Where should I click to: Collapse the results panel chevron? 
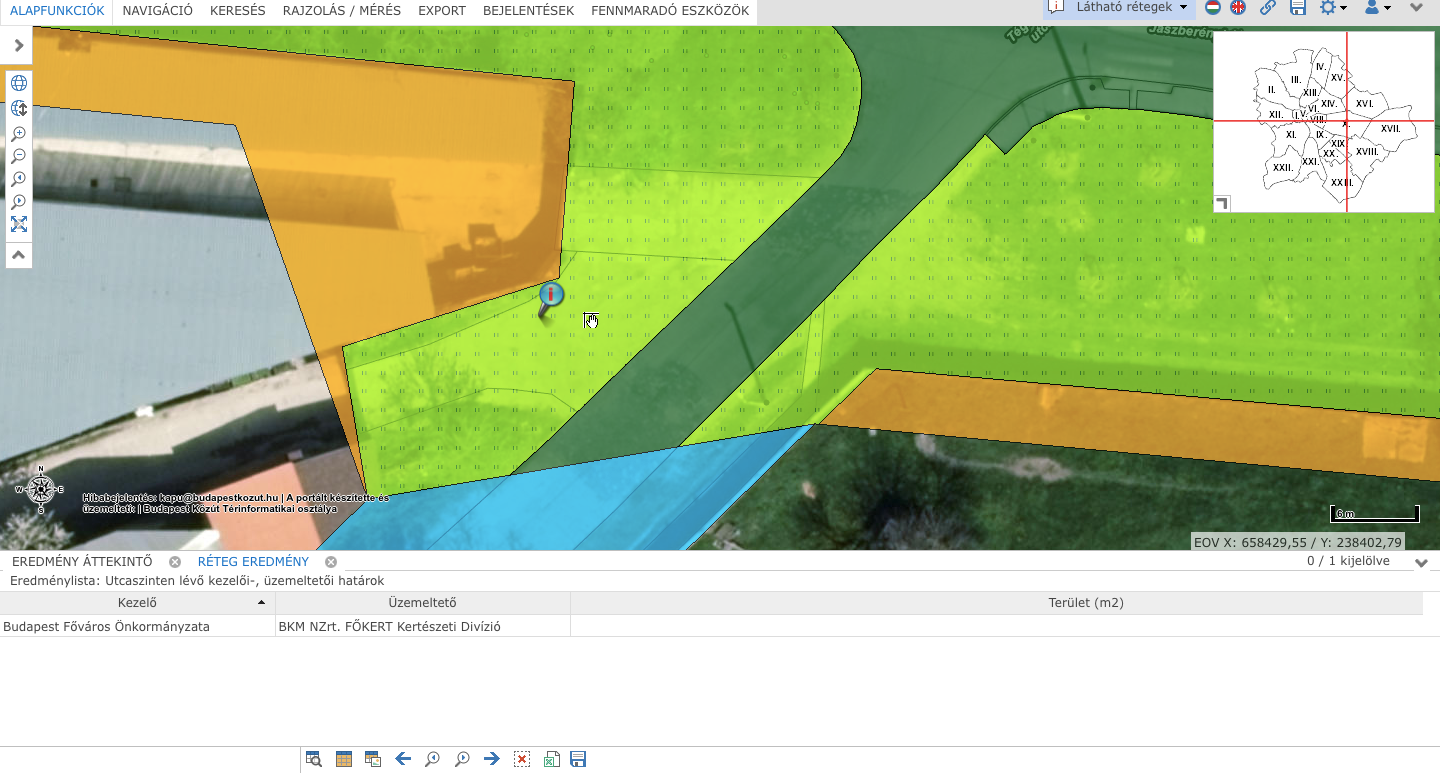pyautogui.click(x=1421, y=563)
